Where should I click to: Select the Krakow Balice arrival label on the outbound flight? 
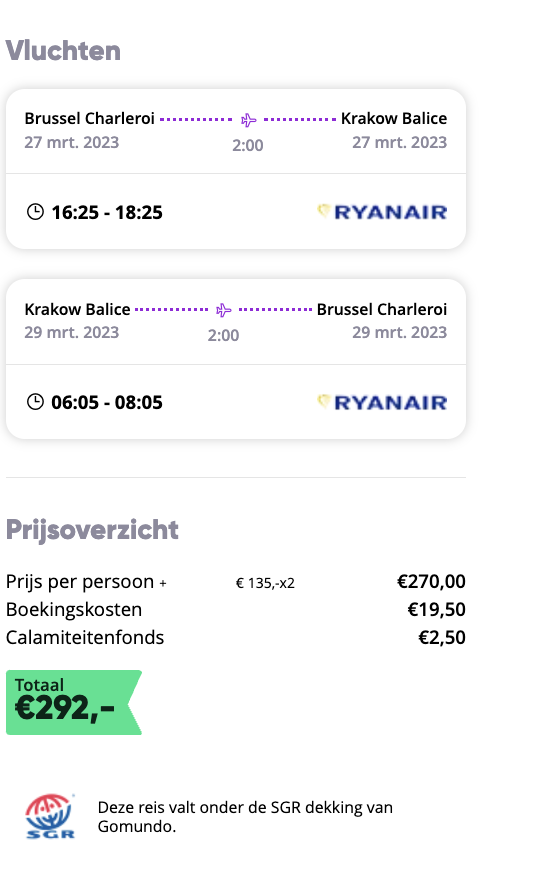(394, 118)
